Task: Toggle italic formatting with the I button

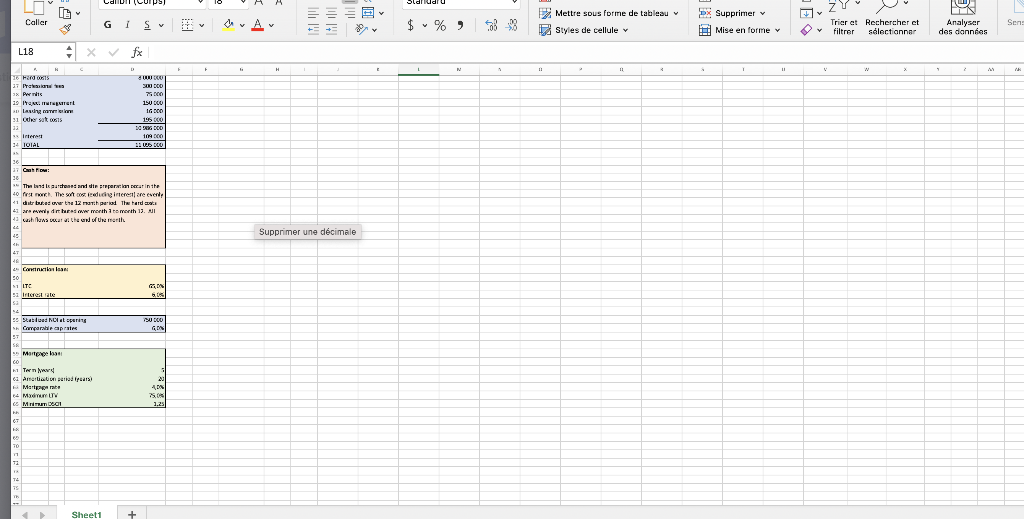Action: tap(127, 25)
